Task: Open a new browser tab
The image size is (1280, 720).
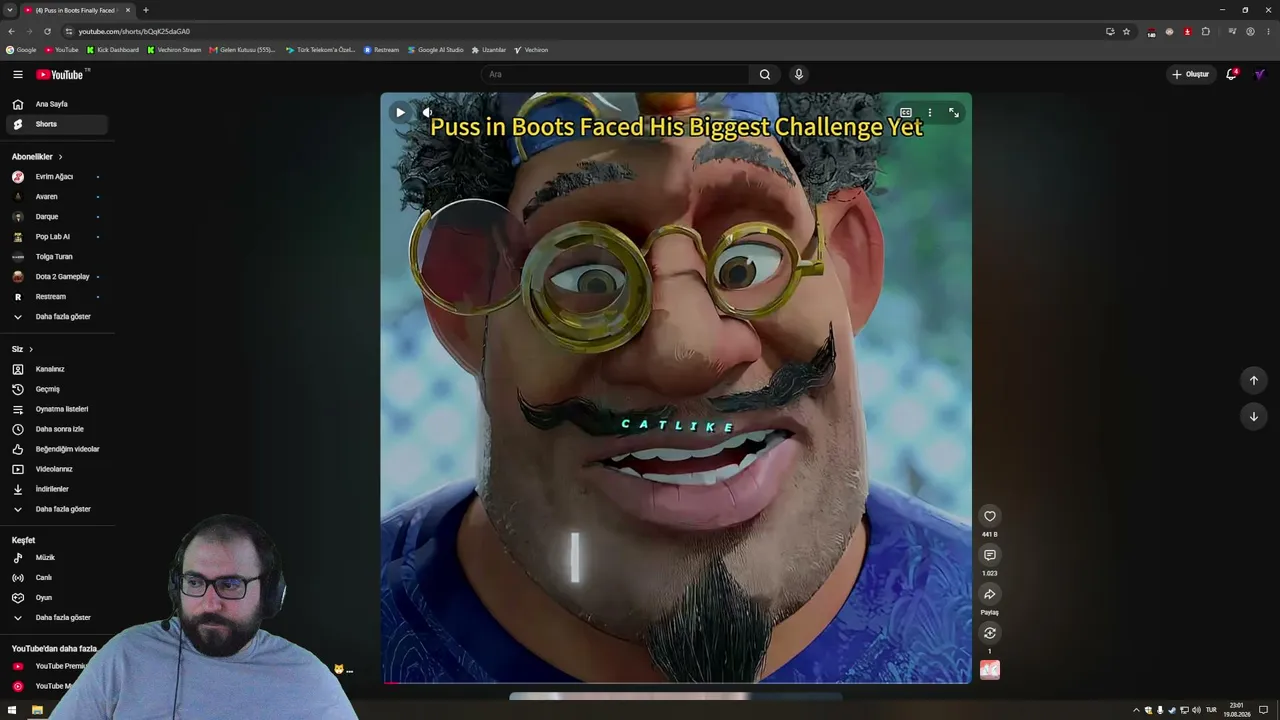Action: pyautogui.click(x=145, y=10)
